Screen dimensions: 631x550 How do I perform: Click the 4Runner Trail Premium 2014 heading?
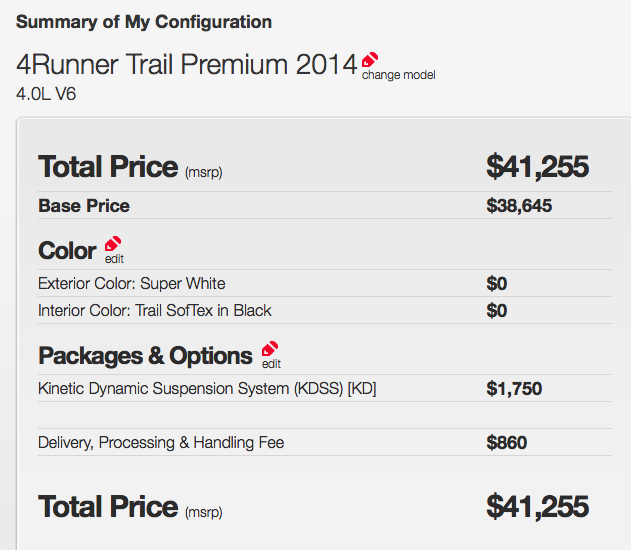(186, 64)
